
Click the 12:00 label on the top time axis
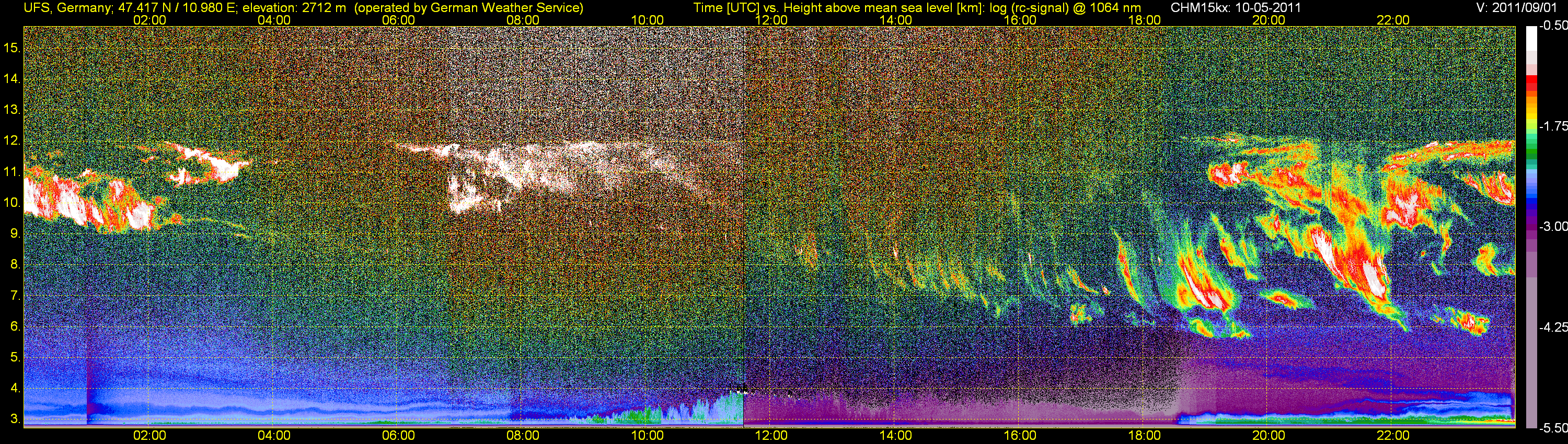pos(771,20)
